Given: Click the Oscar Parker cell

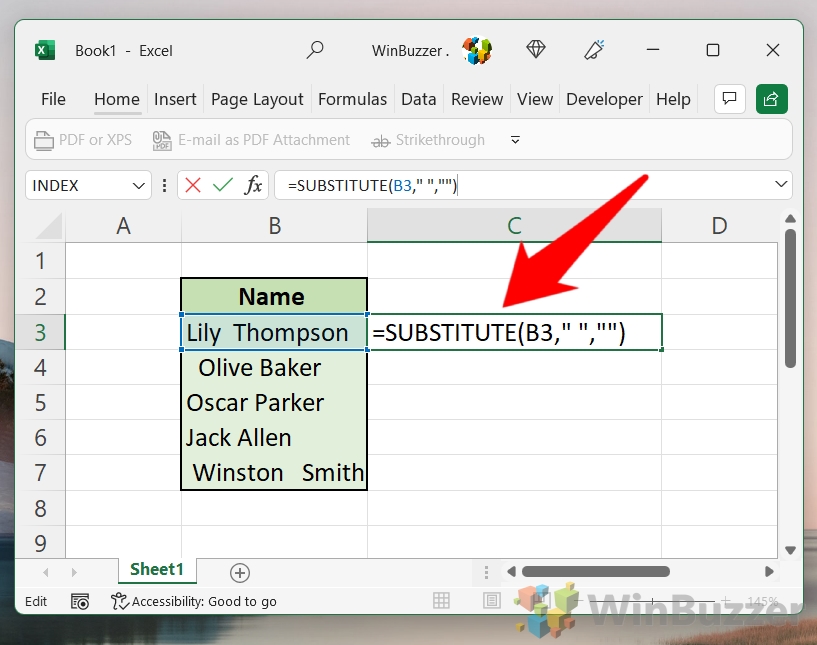Looking at the screenshot, I should pyautogui.click(x=274, y=402).
